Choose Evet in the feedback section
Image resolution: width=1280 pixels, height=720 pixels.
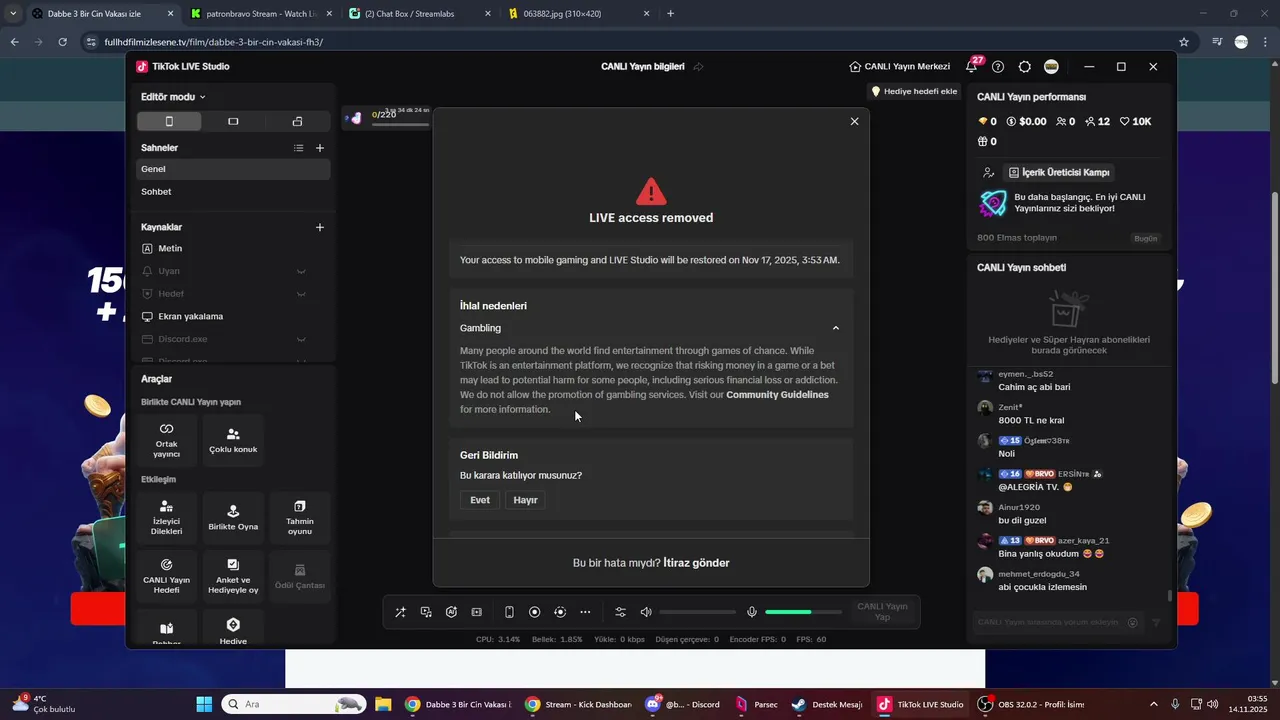click(480, 500)
